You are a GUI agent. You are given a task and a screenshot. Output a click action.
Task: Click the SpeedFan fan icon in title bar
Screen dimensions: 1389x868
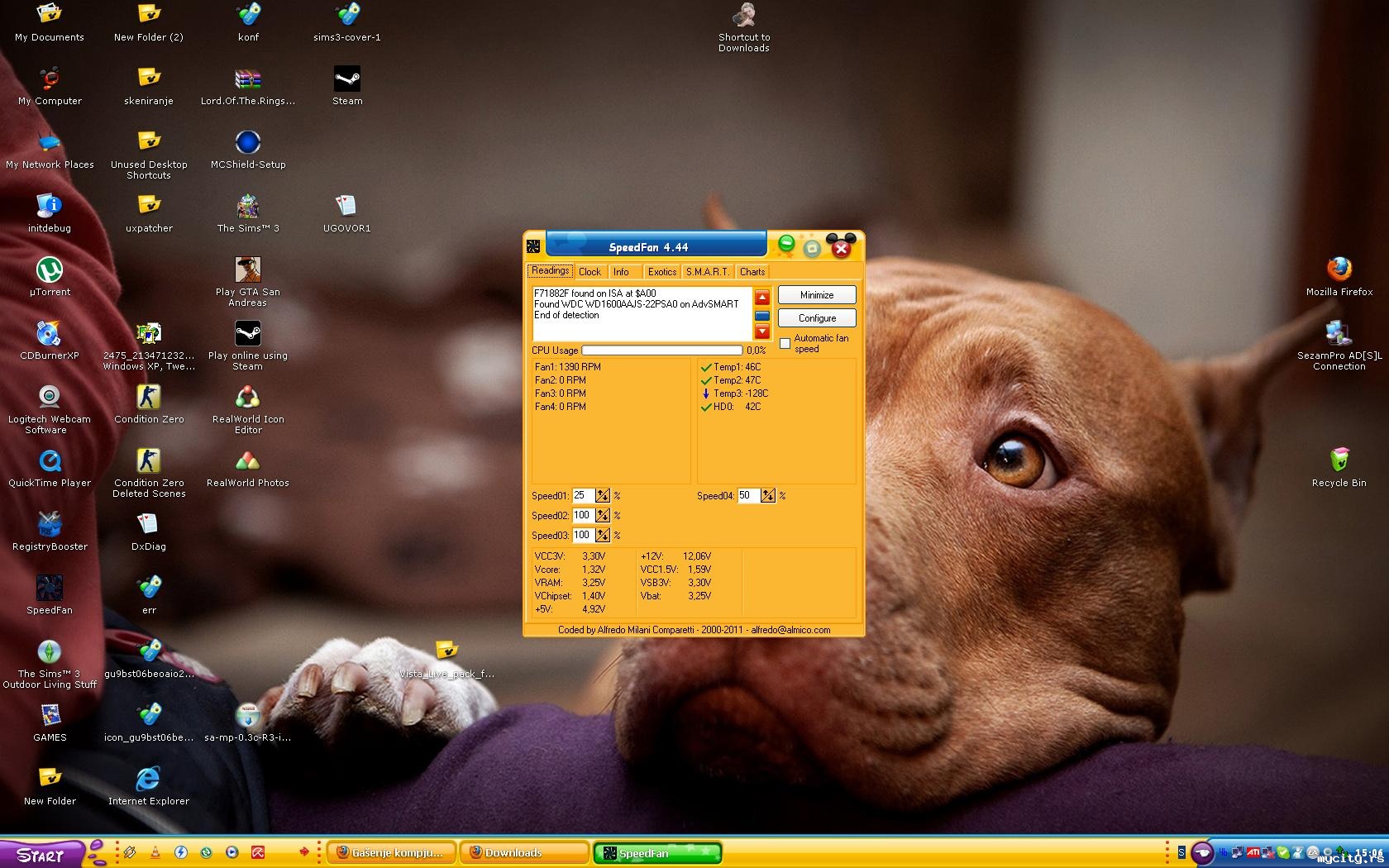click(x=533, y=246)
